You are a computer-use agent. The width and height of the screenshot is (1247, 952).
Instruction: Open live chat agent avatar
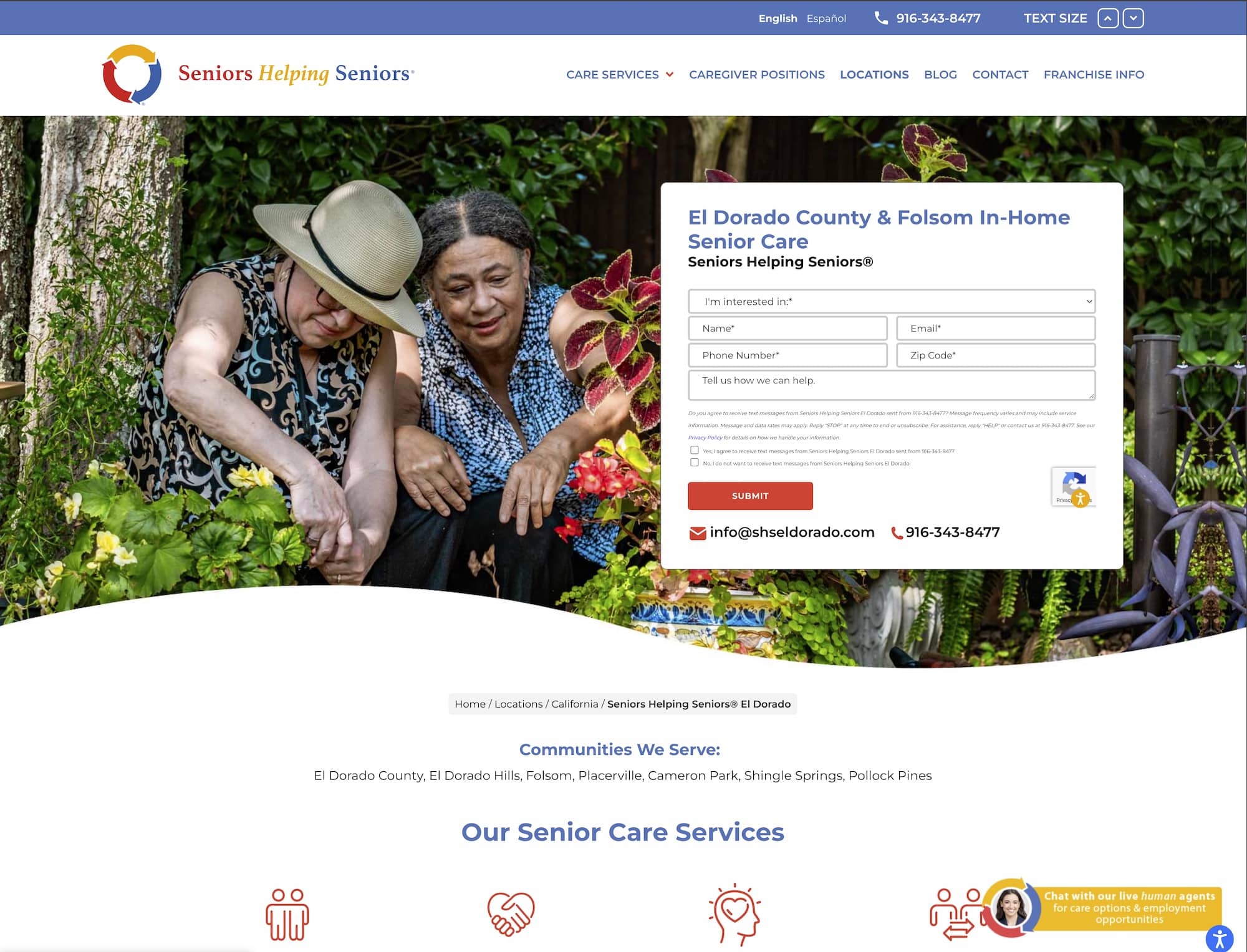point(1011,908)
